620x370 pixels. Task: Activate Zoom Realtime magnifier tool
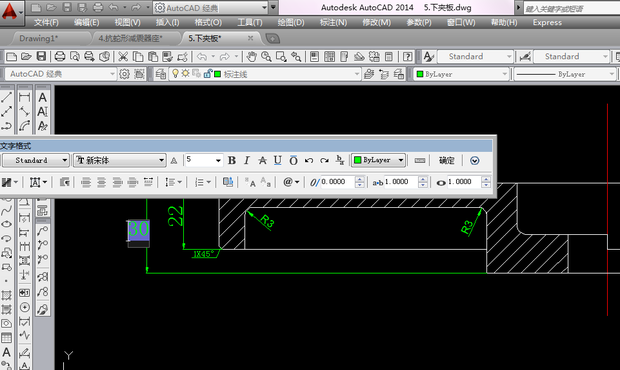266,57
